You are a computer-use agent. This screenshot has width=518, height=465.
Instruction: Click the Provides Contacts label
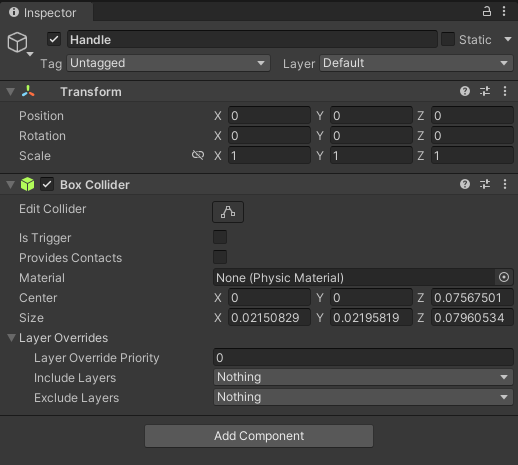pyautogui.click(x=70, y=258)
